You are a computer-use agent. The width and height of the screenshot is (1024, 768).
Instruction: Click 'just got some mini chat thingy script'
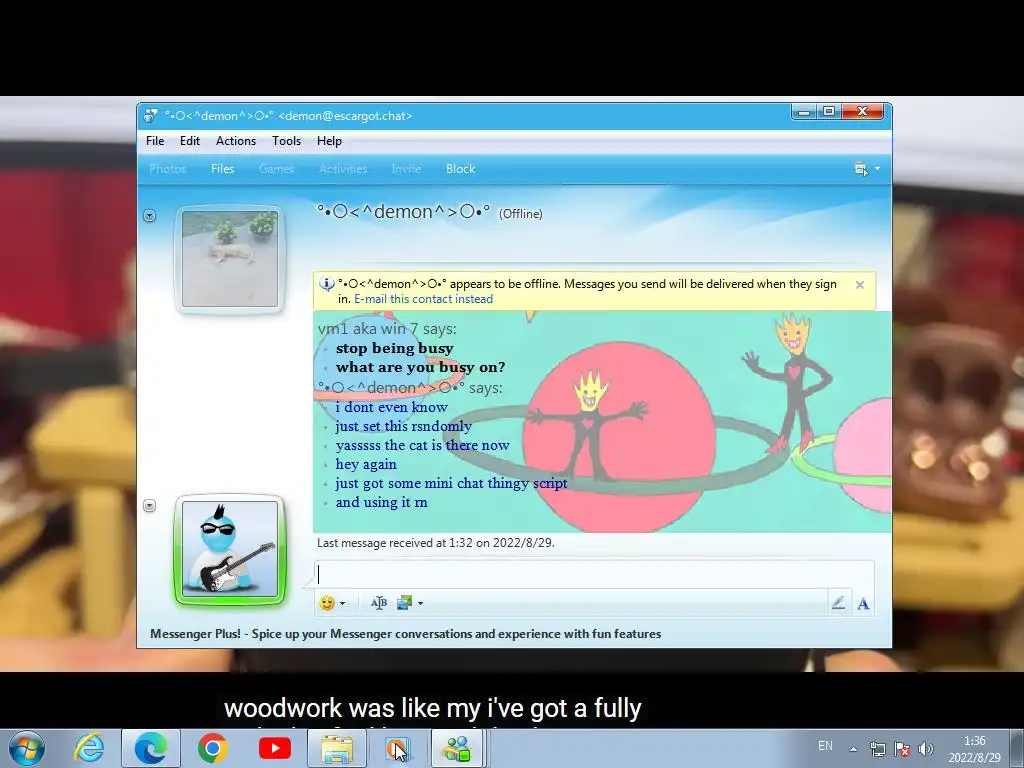451,483
